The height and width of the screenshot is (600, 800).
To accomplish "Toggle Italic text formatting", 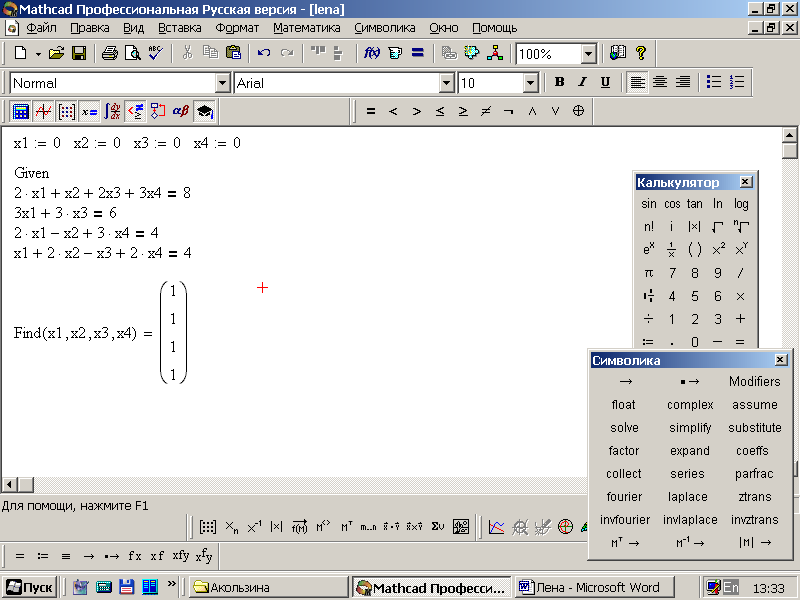I will [x=582, y=83].
